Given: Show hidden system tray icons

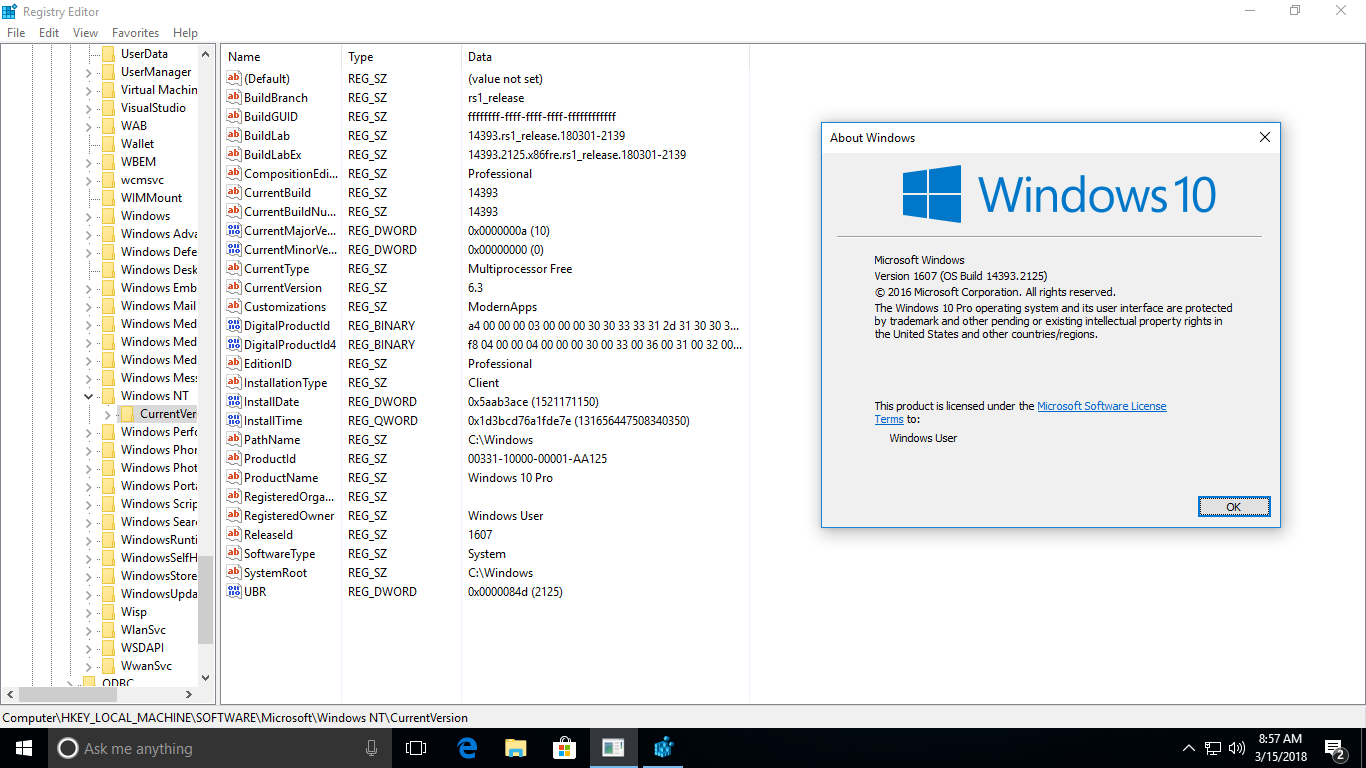Looking at the screenshot, I should (x=1188, y=748).
